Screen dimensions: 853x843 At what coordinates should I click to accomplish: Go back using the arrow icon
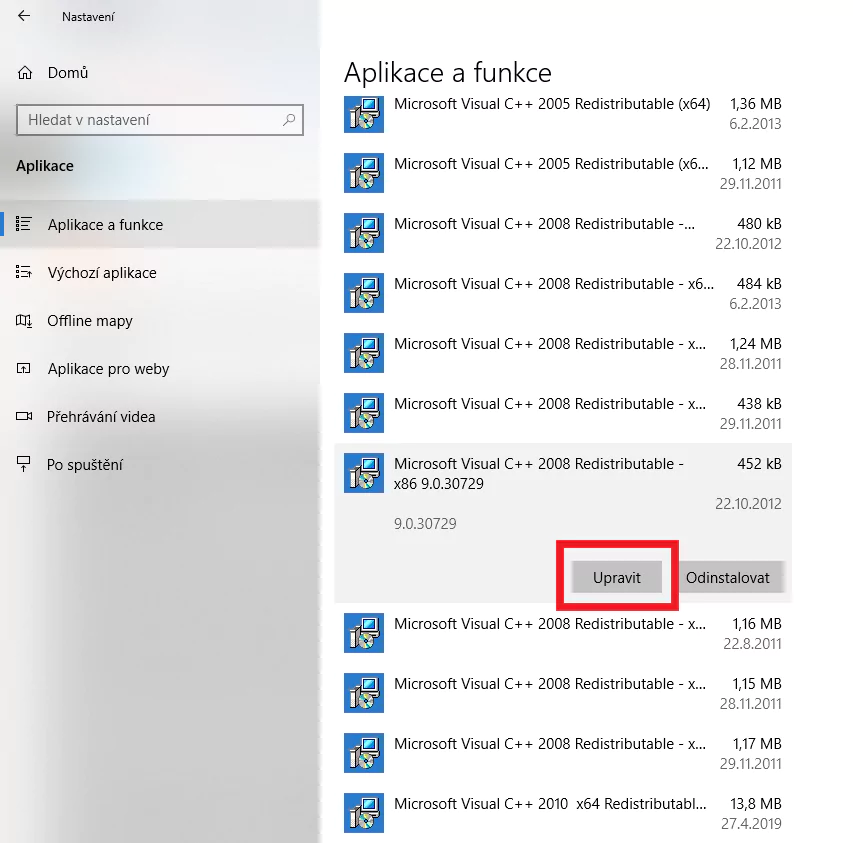[24, 16]
